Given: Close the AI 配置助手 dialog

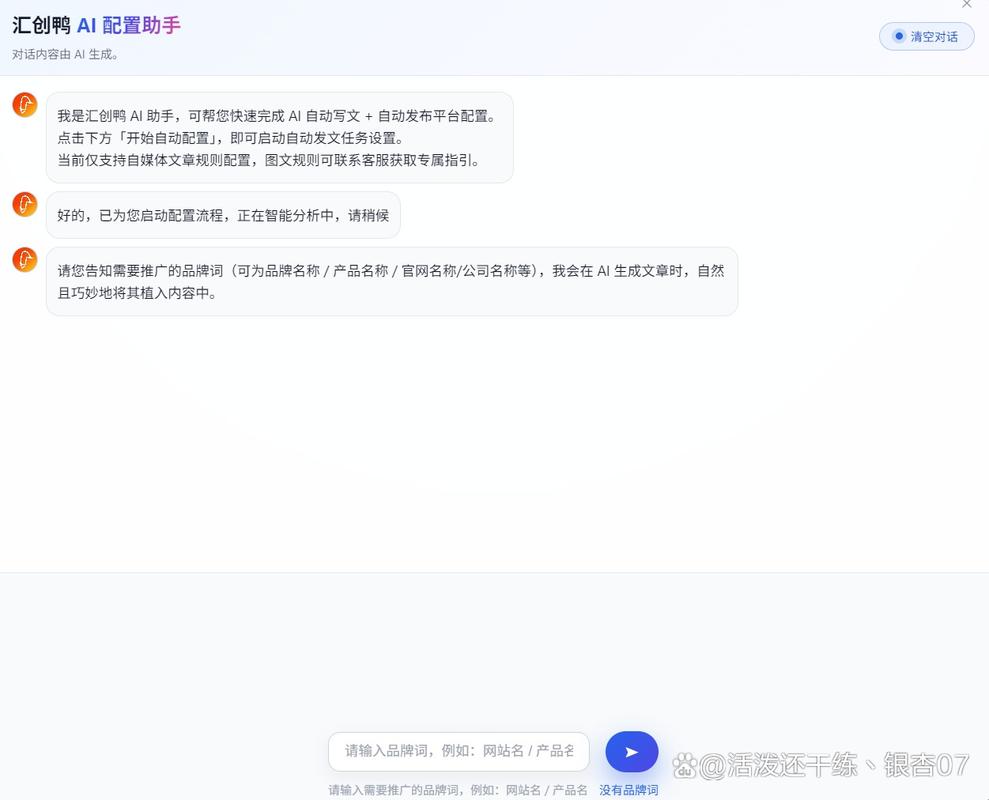Looking at the screenshot, I should coord(966,4).
